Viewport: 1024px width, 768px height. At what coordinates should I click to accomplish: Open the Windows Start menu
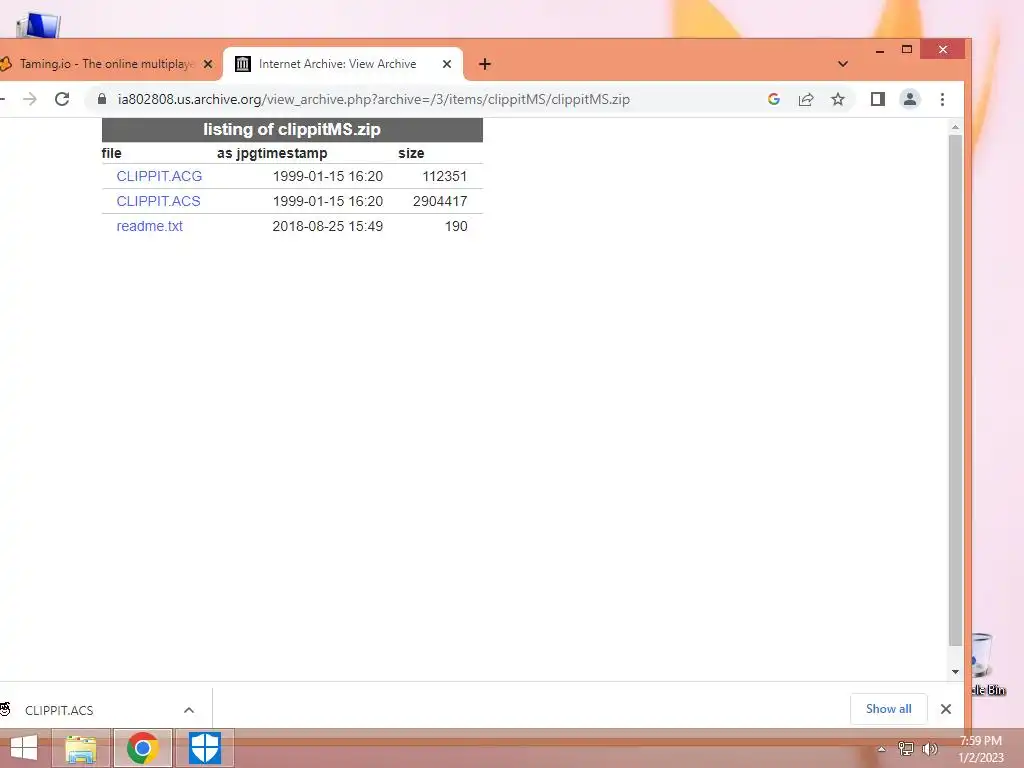[24, 748]
